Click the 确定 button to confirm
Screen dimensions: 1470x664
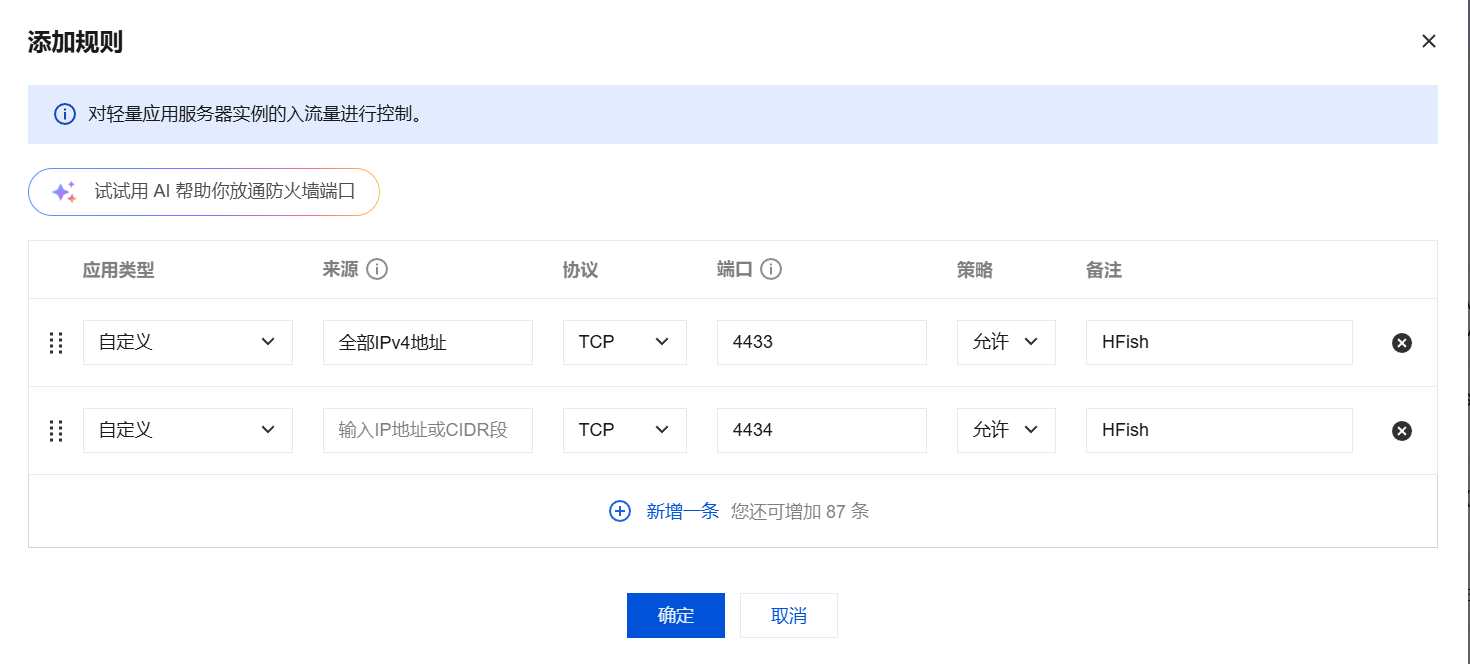coord(675,615)
